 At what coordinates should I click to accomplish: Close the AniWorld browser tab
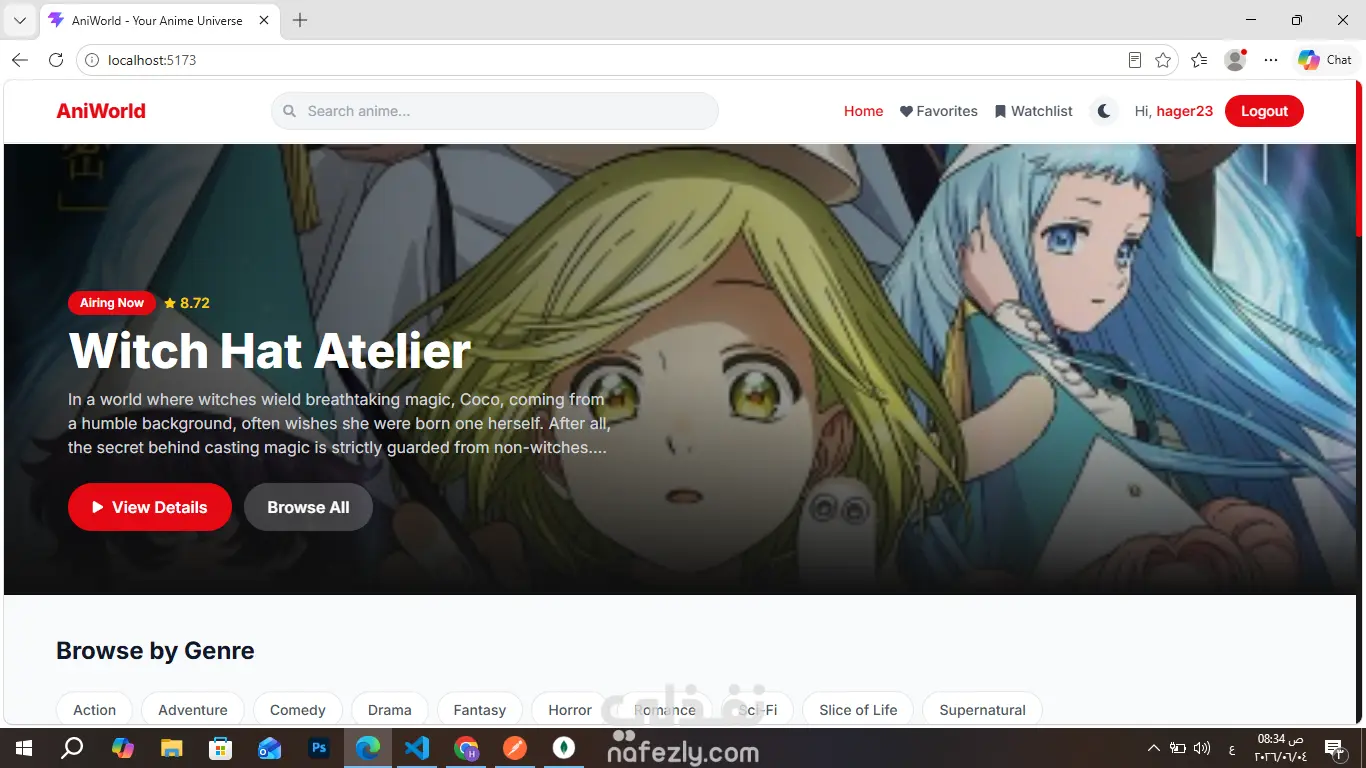266,20
